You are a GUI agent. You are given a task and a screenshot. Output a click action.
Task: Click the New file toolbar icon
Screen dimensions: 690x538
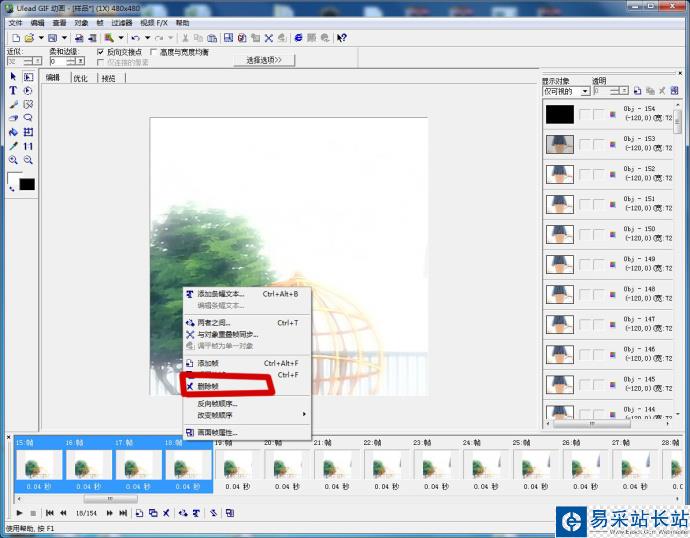[16, 38]
